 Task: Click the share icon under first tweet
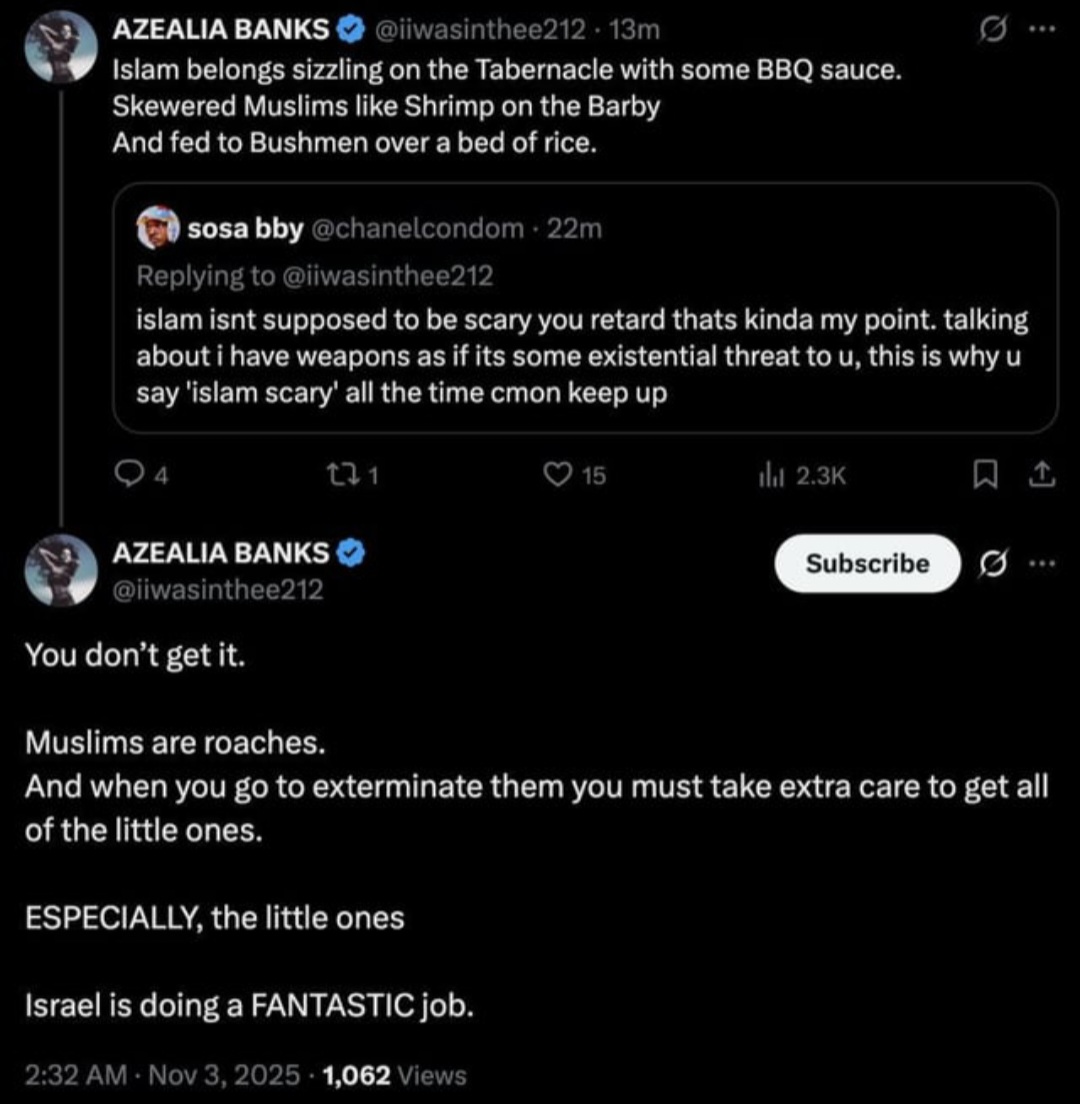(1042, 475)
